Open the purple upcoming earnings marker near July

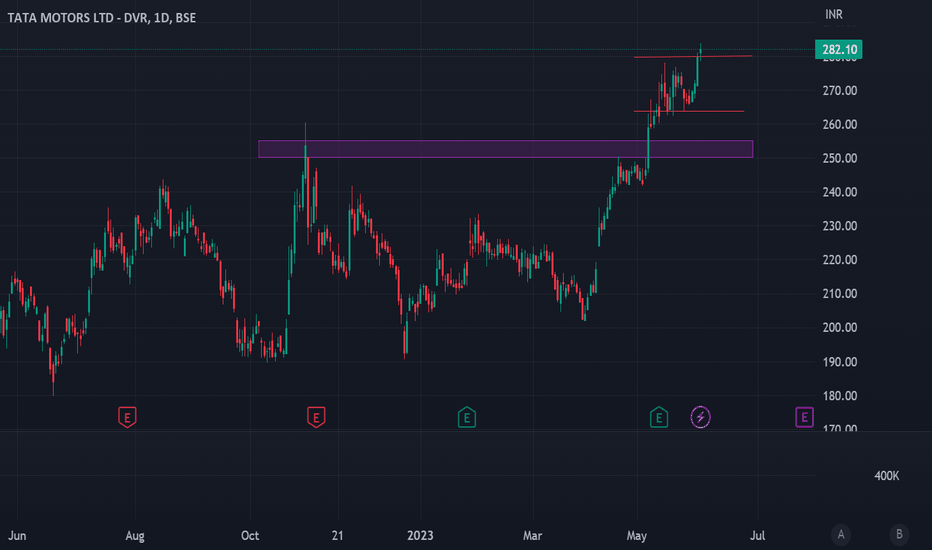pyautogui.click(x=804, y=417)
